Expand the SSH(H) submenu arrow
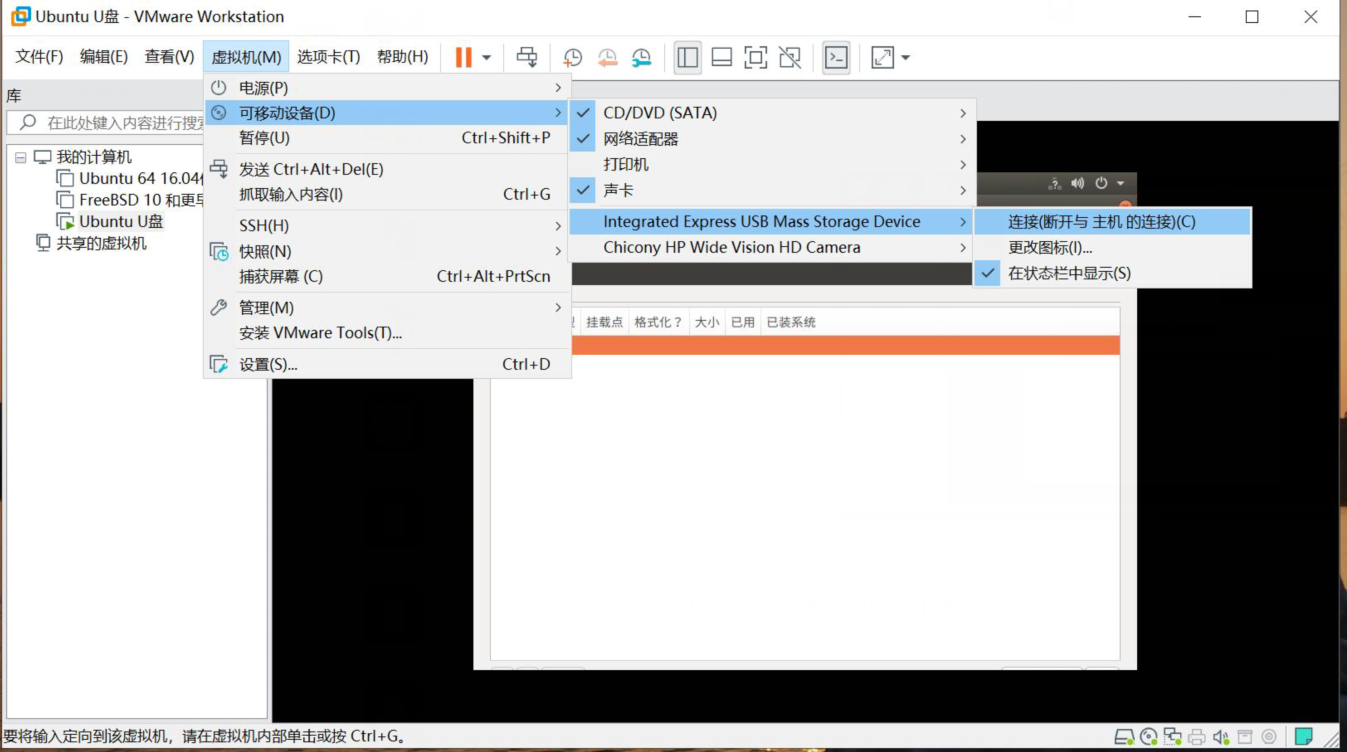This screenshot has width=1347, height=752. 558,225
